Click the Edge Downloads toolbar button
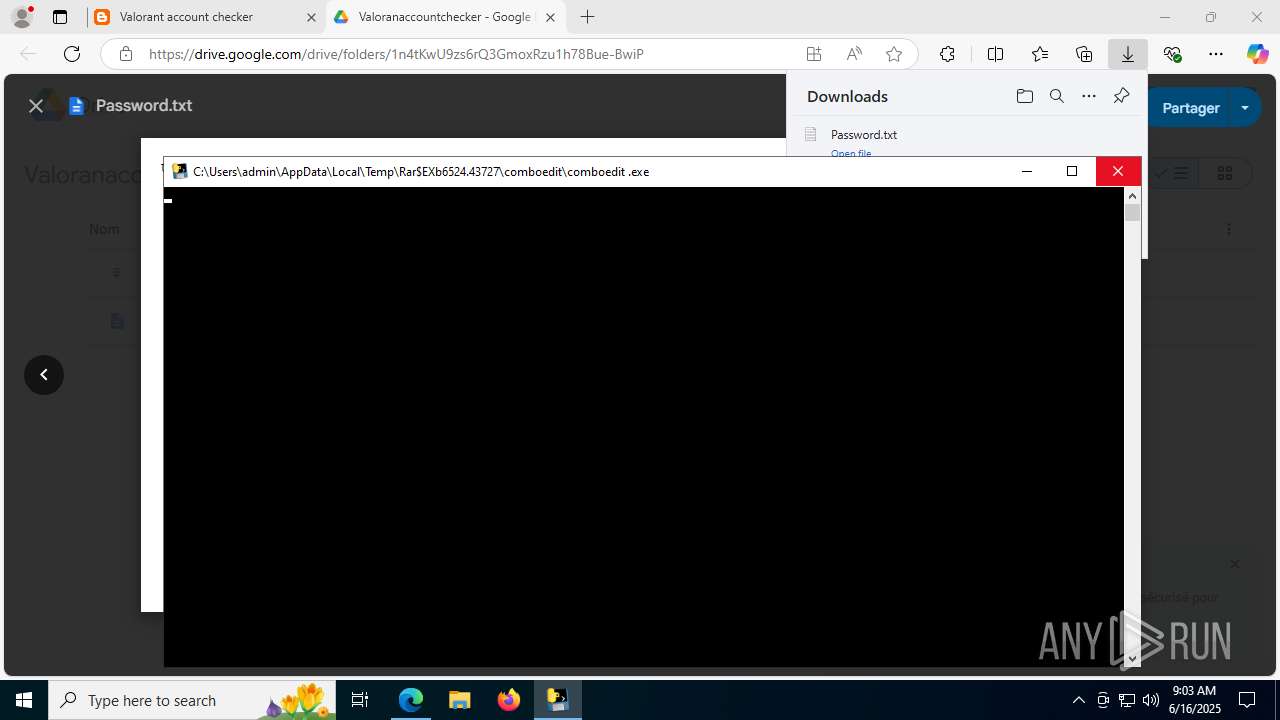 pos(1127,54)
